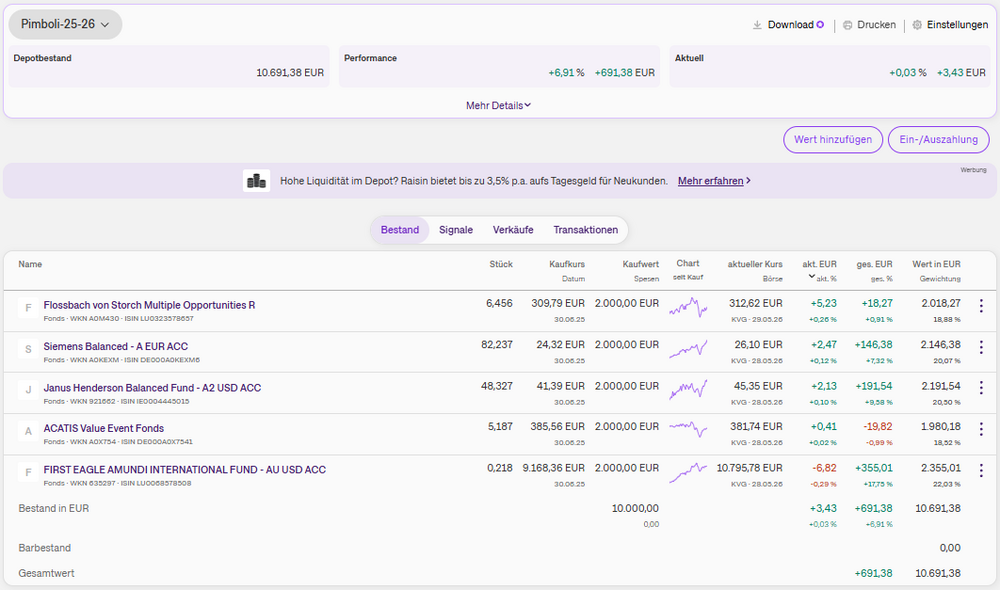Open the Janus Henderson sparkline chart

pos(688,390)
